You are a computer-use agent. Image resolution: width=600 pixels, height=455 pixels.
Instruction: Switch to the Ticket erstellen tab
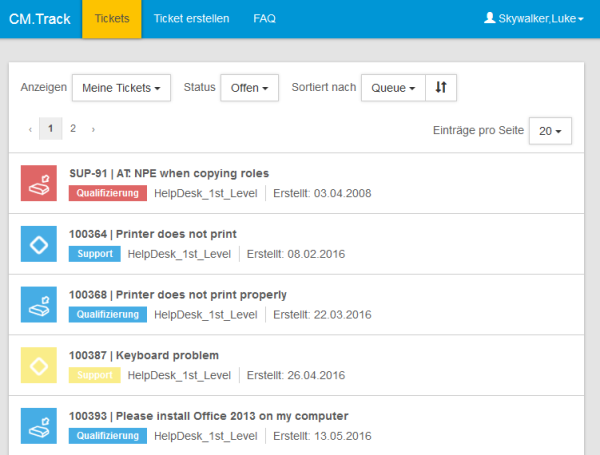click(x=191, y=18)
